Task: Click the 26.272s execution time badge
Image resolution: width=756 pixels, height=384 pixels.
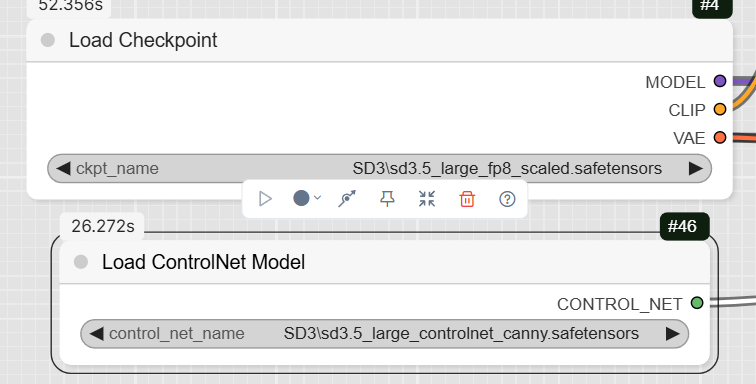Action: [103, 226]
